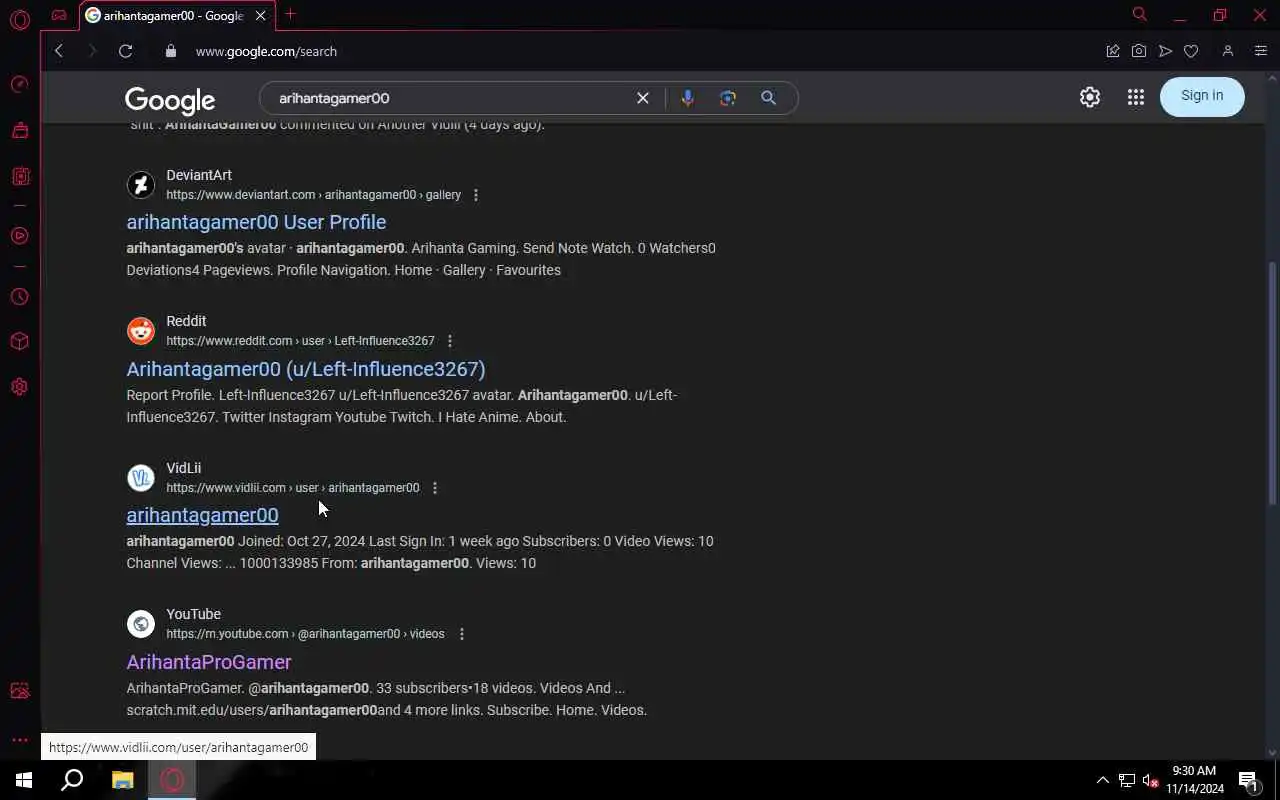The height and width of the screenshot is (800, 1280).
Task: Open Google apps grid
Action: [x=1136, y=97]
